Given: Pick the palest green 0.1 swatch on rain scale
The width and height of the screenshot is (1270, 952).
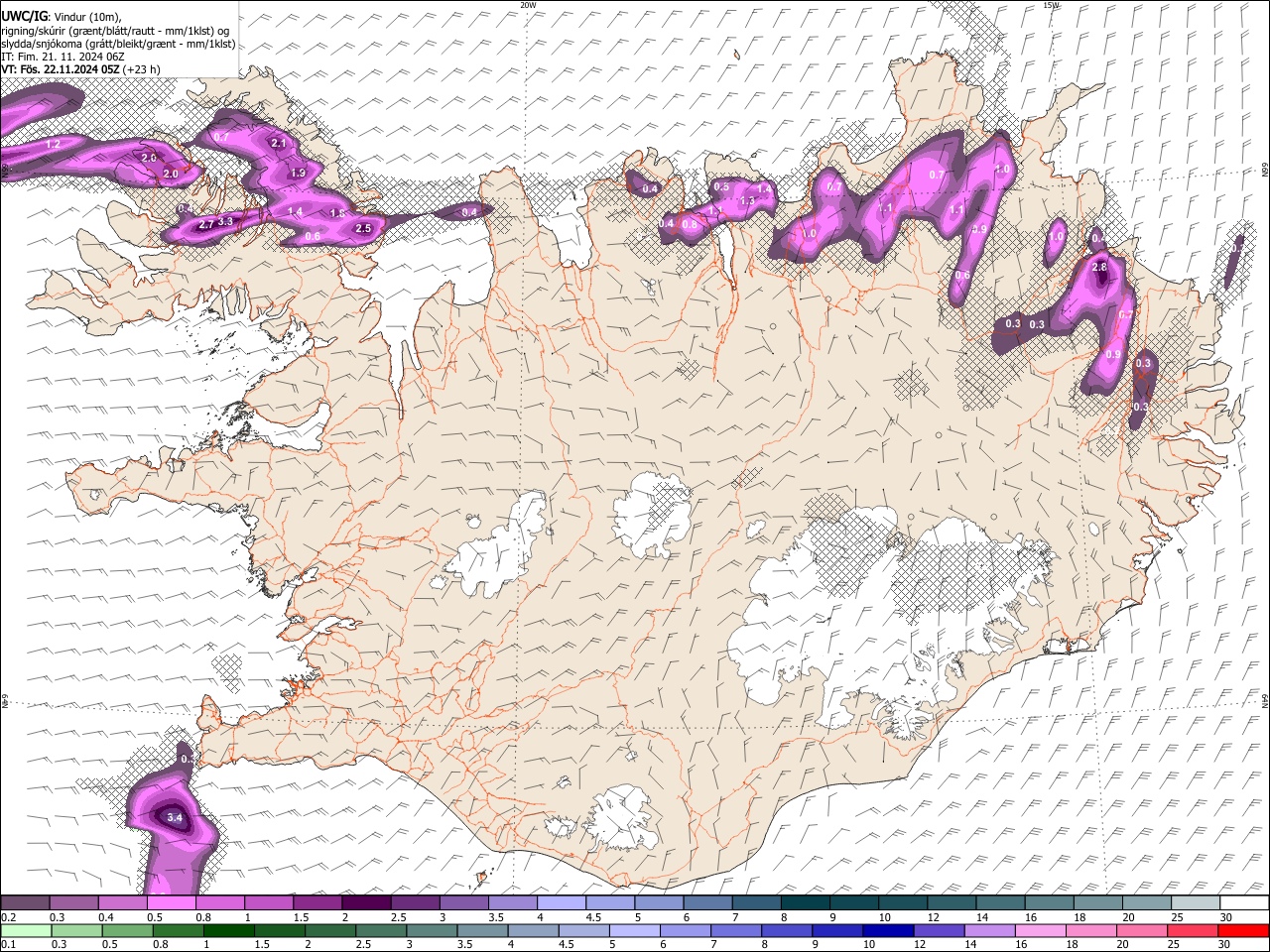Looking at the screenshot, I should [x=25, y=931].
